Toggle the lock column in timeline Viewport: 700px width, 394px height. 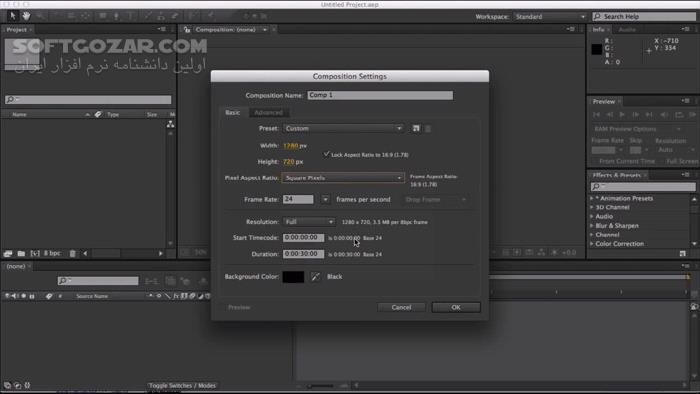pos(32,296)
